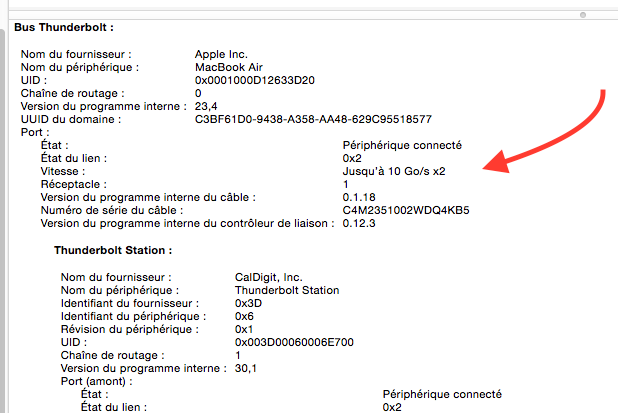Select firmware version value '30,1'
Screen dimensions: 618x413
(x=246, y=368)
